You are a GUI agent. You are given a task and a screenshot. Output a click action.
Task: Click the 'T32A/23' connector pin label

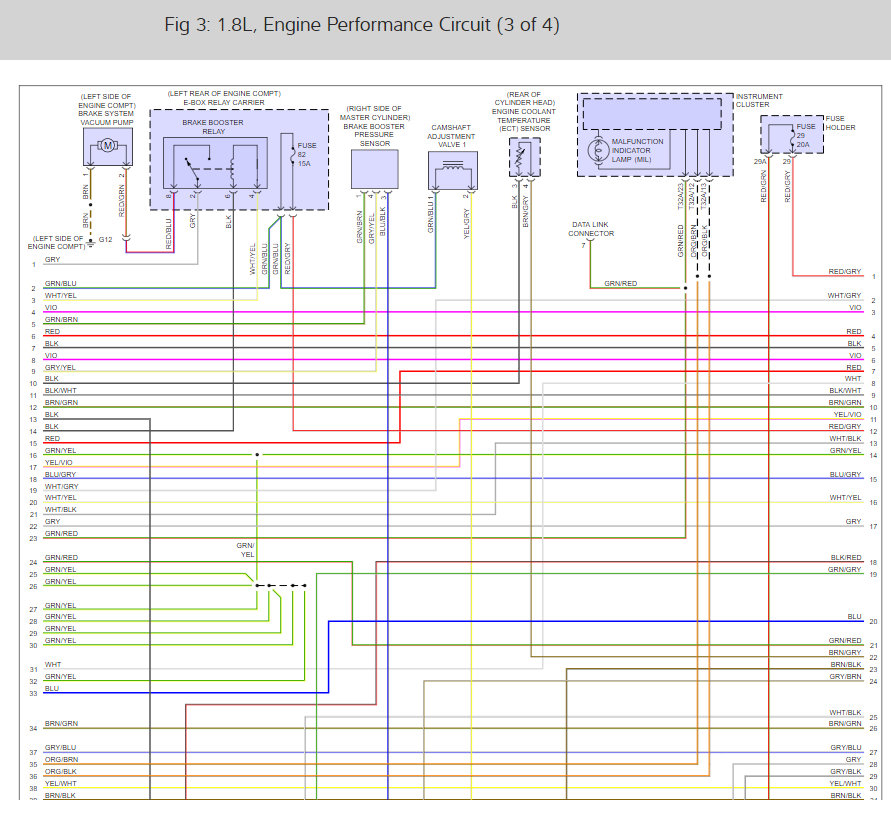click(x=680, y=196)
